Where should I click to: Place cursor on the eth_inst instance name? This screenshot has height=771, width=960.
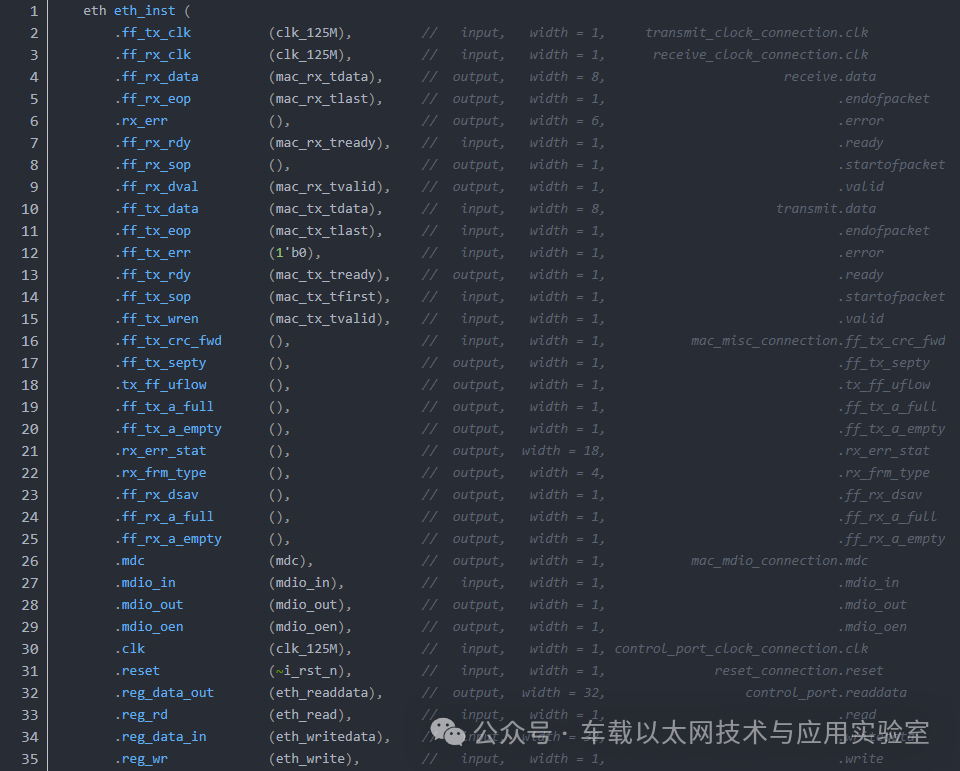click(144, 11)
